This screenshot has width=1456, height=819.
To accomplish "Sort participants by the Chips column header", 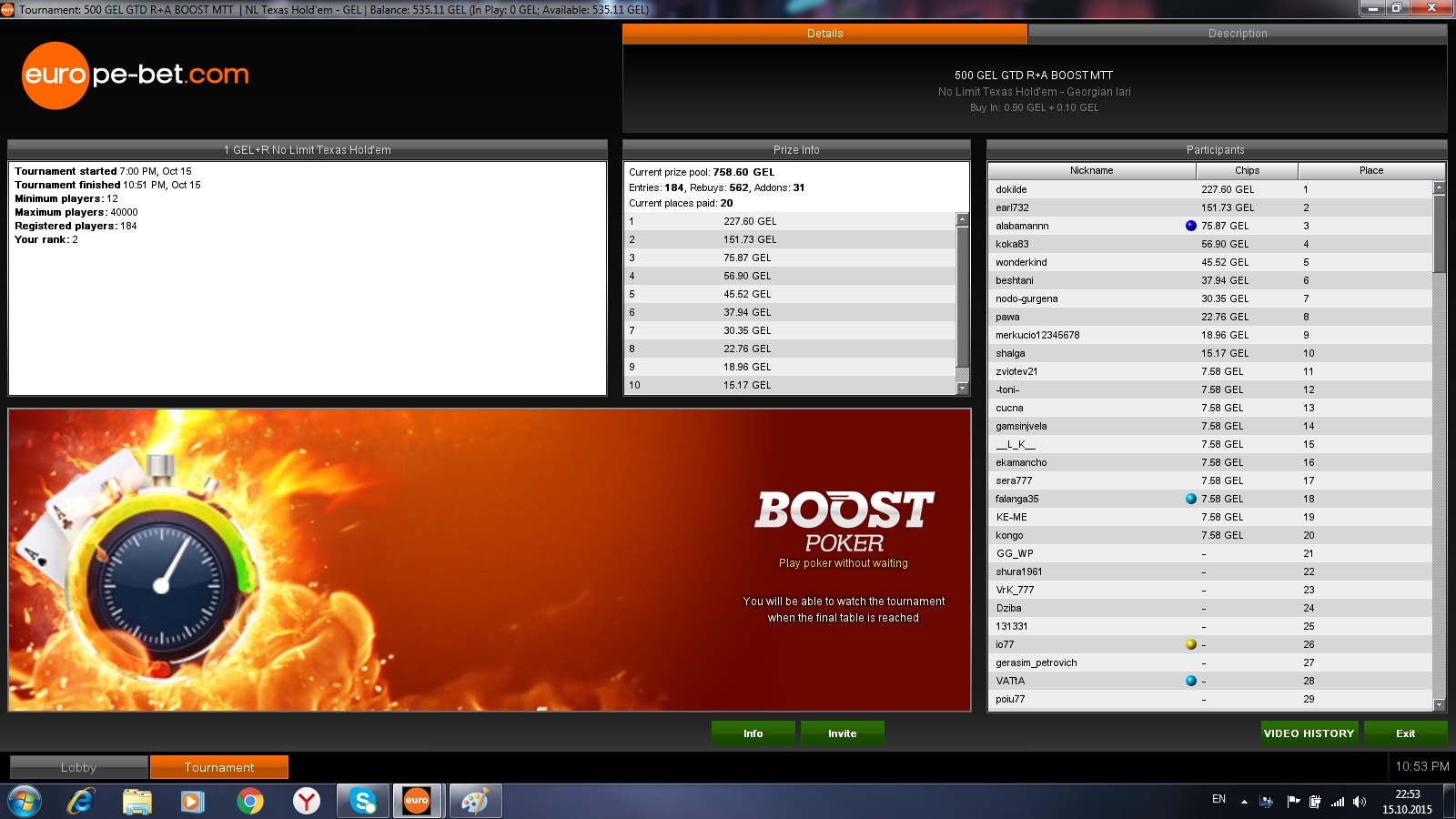I will pyautogui.click(x=1248, y=171).
